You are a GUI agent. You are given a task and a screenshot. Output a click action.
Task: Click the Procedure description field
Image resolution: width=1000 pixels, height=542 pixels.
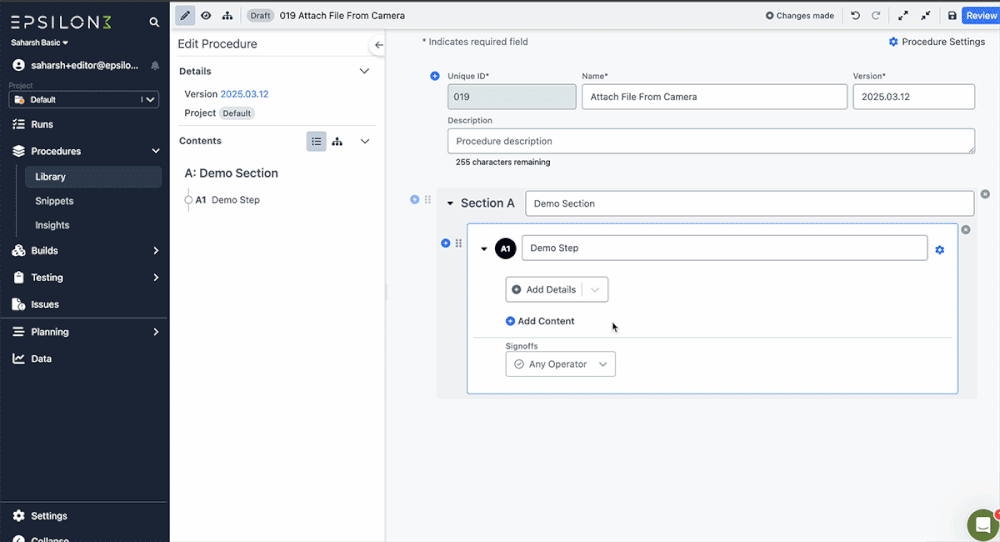711,141
